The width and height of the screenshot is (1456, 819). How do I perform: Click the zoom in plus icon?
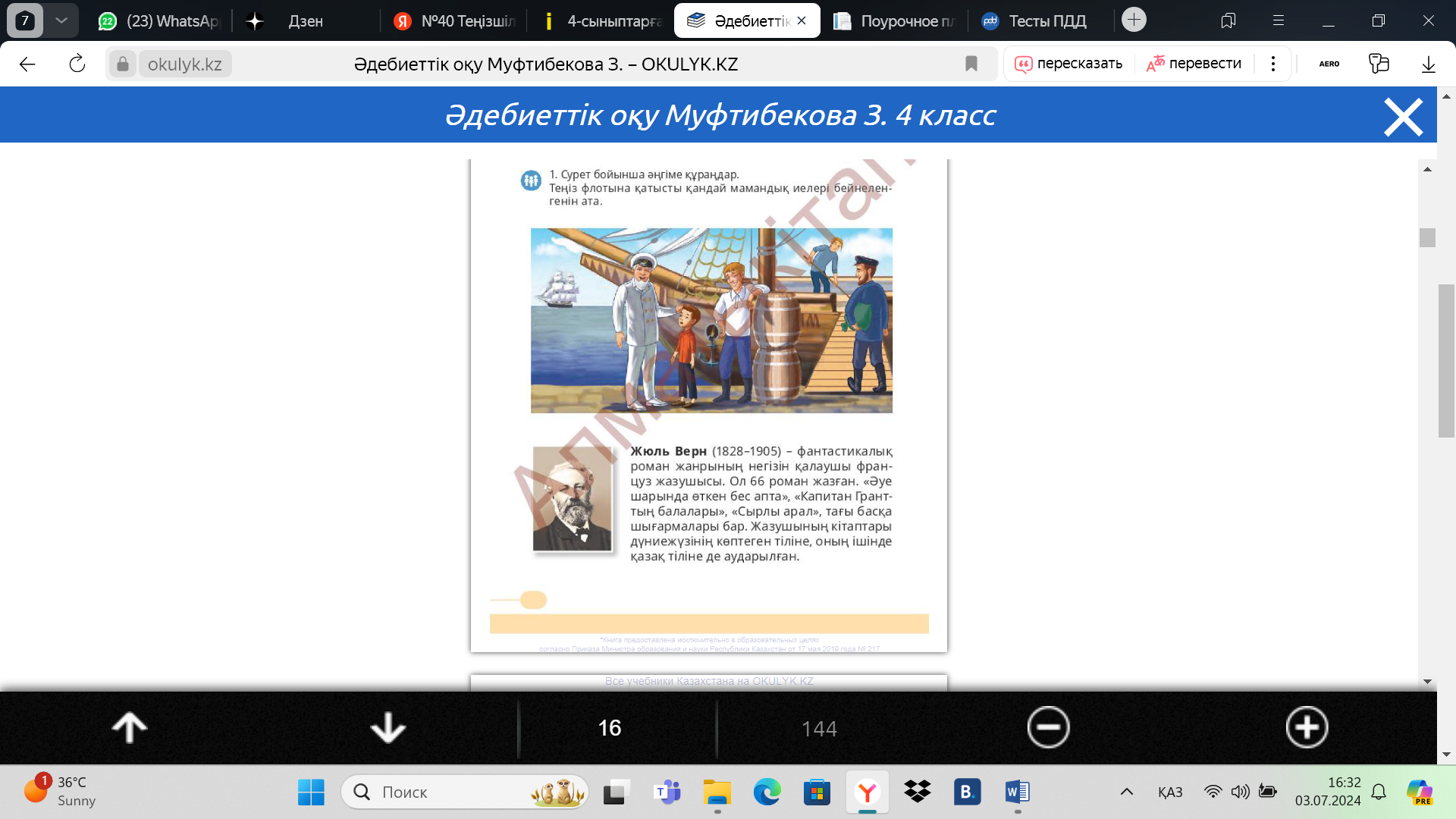1307,727
